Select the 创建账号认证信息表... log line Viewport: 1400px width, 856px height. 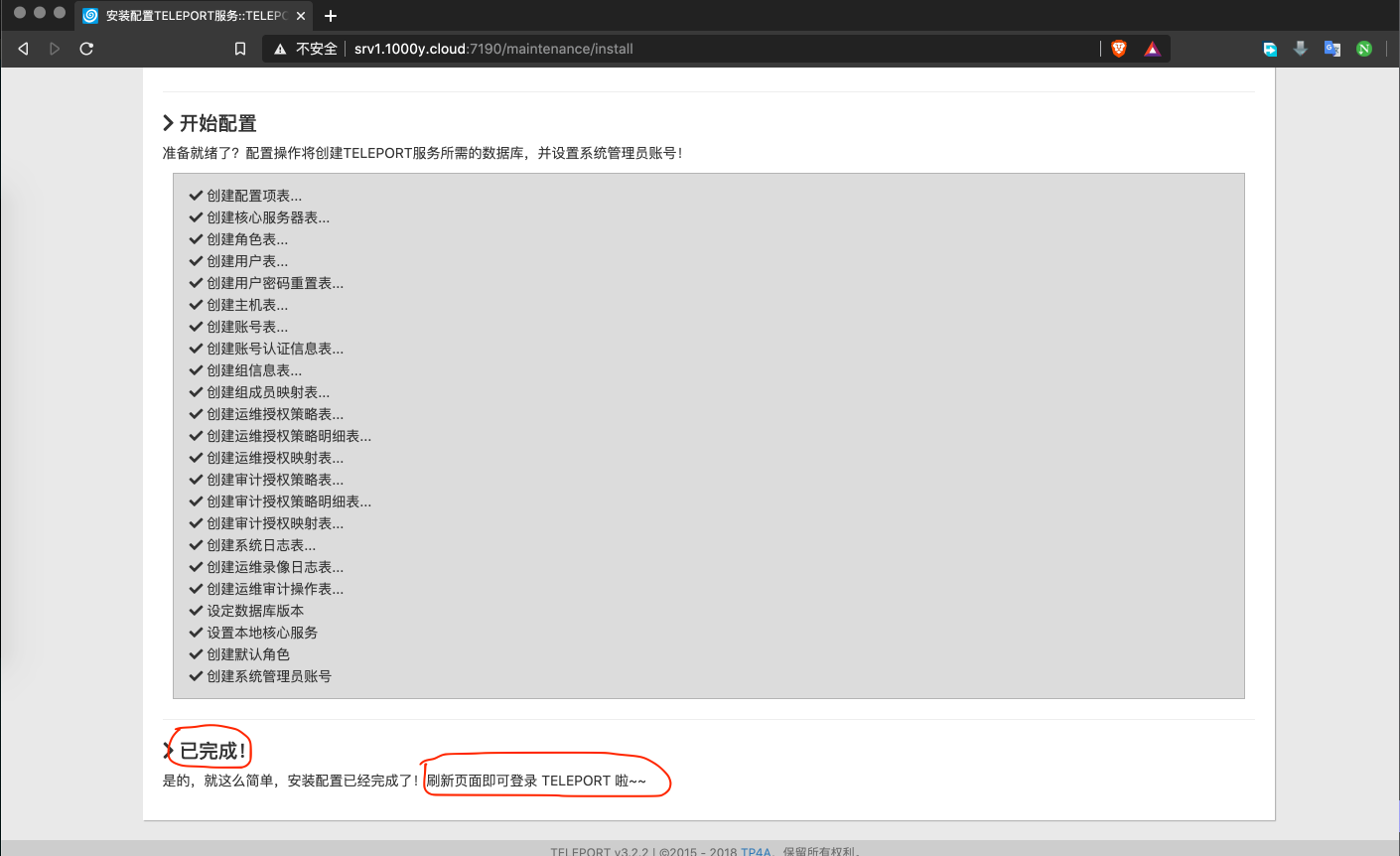[266, 349]
